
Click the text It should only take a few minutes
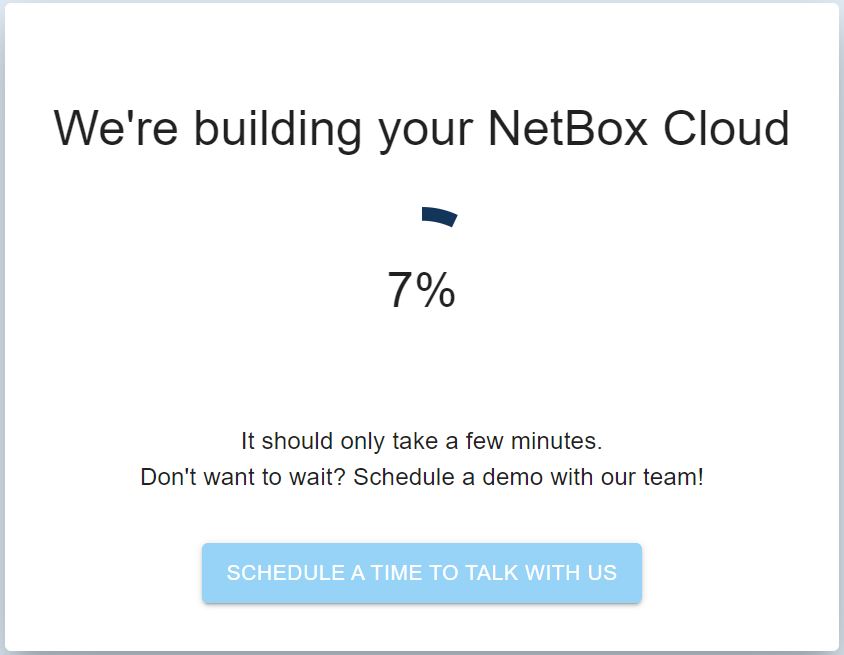click(x=423, y=441)
